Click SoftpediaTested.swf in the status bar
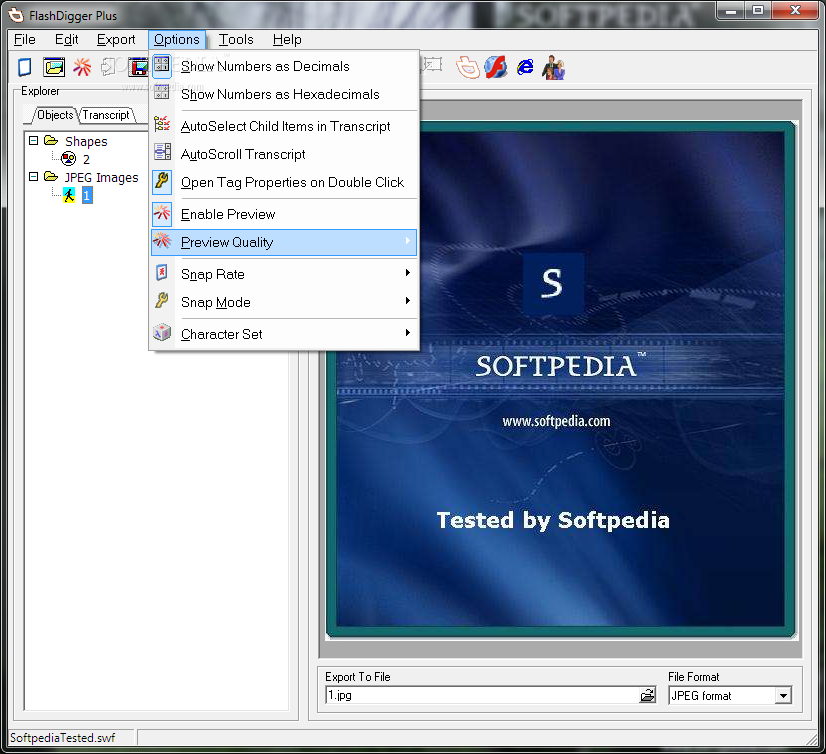Image resolution: width=826 pixels, height=754 pixels. point(62,738)
